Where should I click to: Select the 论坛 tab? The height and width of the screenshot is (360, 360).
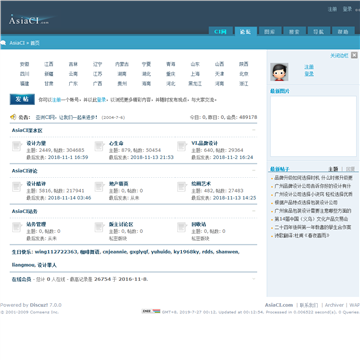click(x=245, y=31)
